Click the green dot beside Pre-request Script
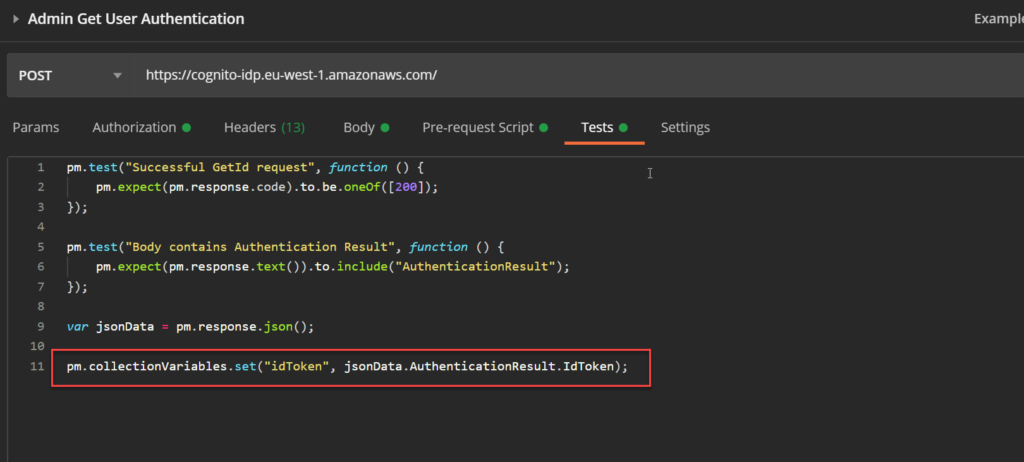1024x462 pixels. pos(544,128)
